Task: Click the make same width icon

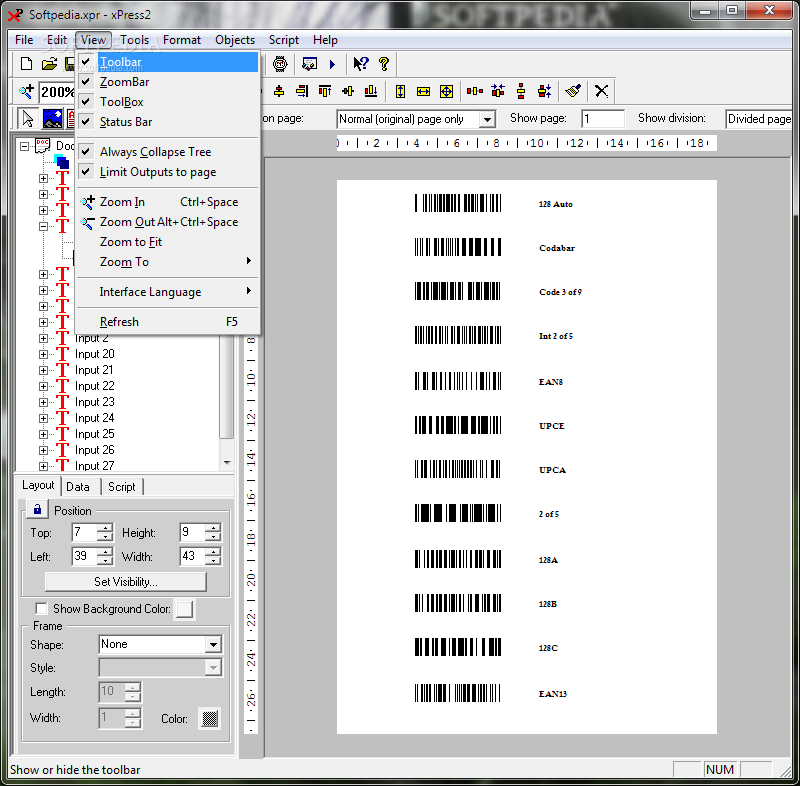Action: tap(423, 91)
